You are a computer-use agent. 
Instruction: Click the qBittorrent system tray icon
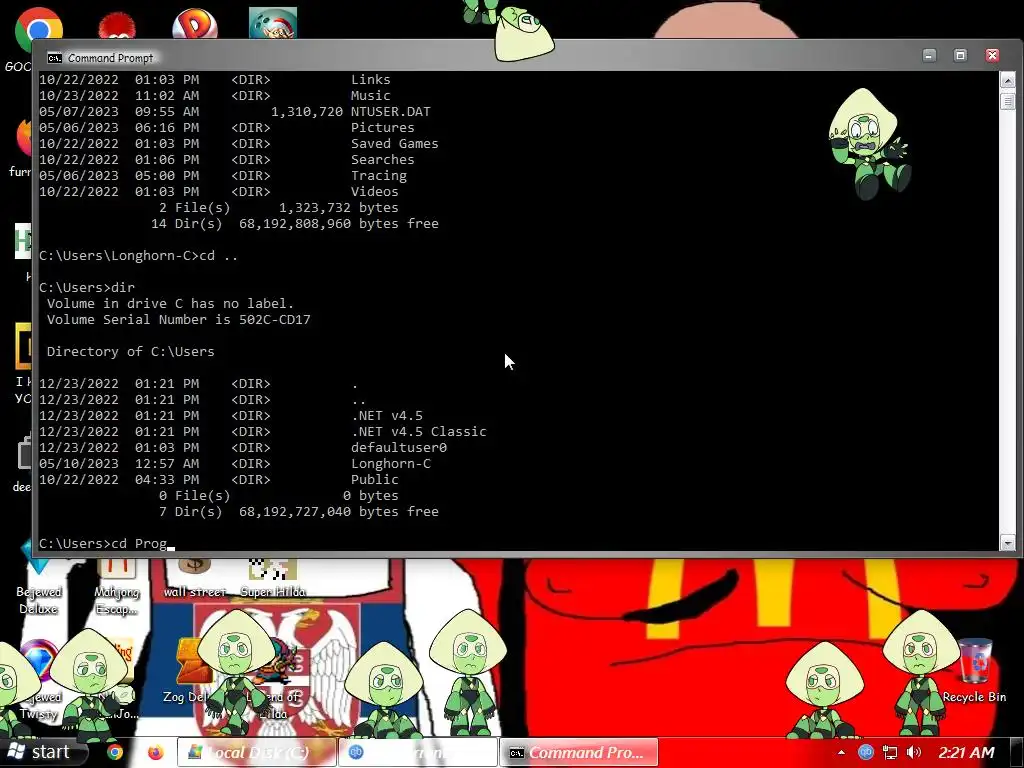(x=866, y=753)
